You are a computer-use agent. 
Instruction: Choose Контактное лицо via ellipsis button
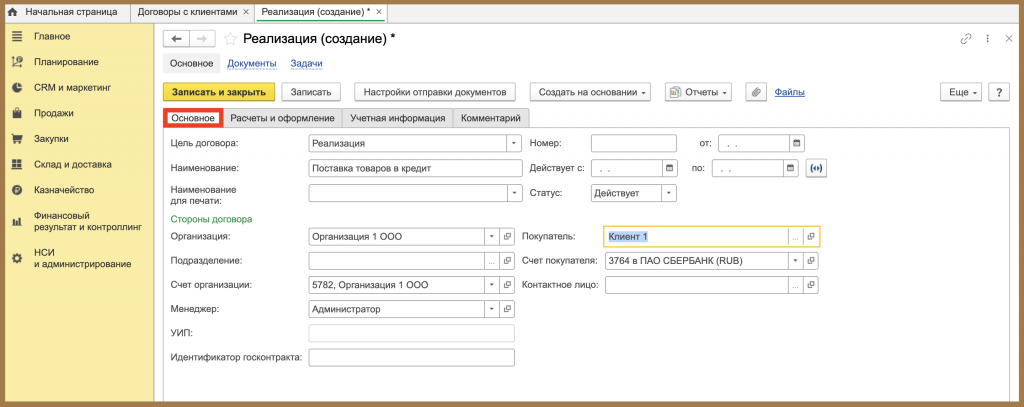coord(795,285)
